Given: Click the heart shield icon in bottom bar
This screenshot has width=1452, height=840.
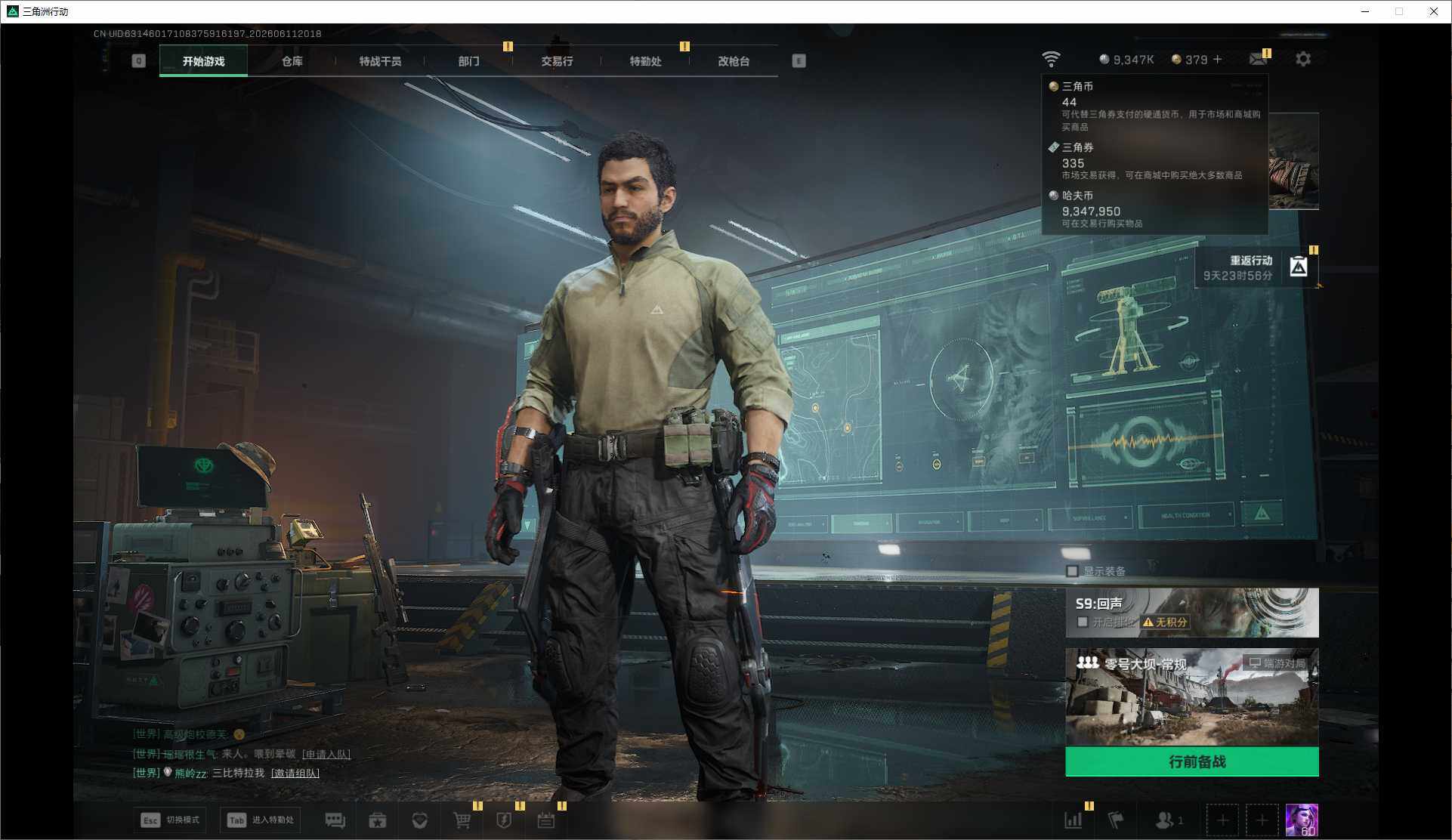Looking at the screenshot, I should [x=420, y=820].
